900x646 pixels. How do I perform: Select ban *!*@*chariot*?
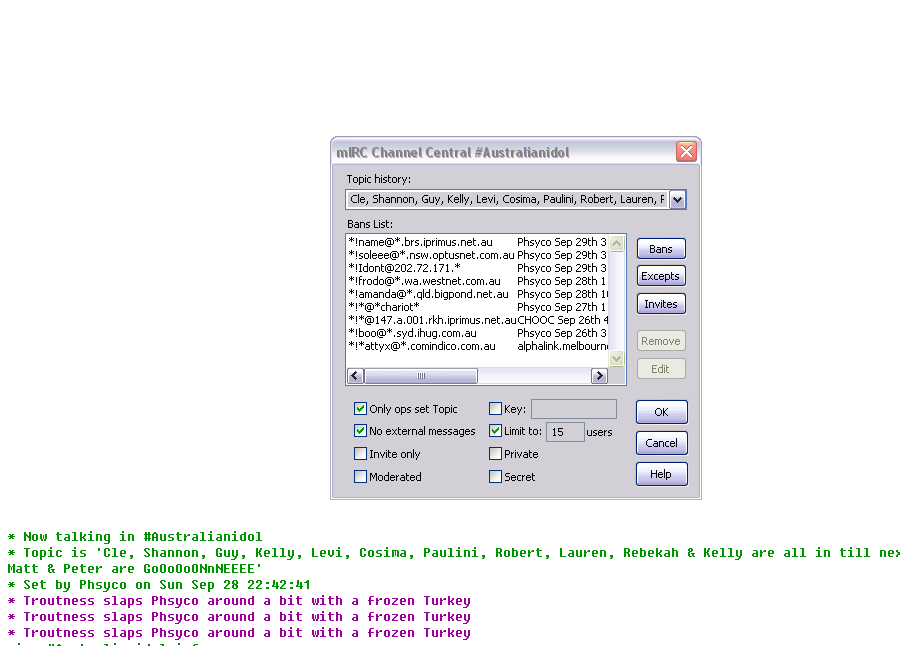click(478, 307)
